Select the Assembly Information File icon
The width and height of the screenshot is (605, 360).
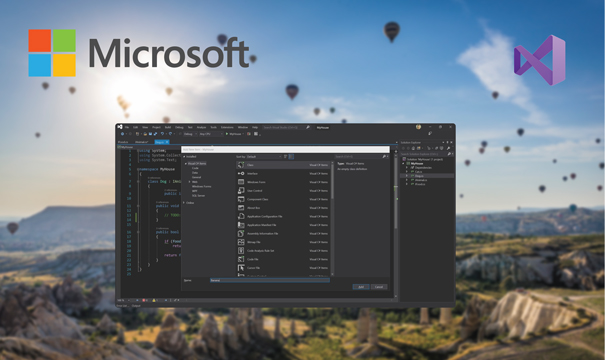pos(241,233)
